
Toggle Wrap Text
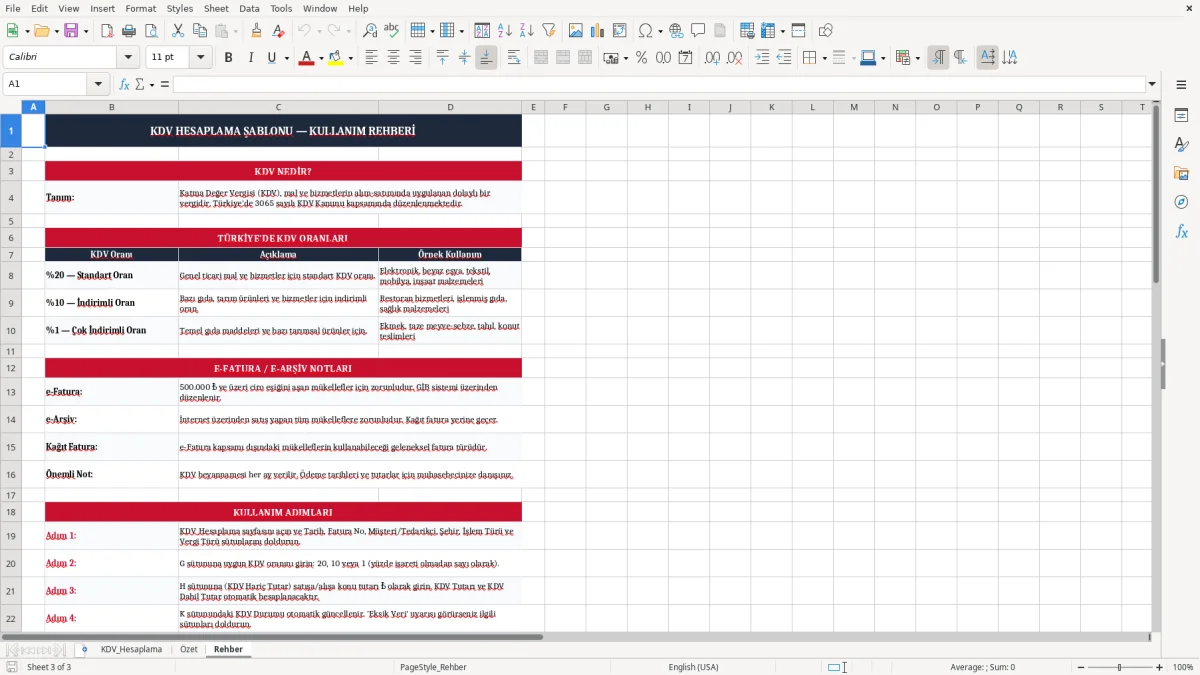[514, 58]
